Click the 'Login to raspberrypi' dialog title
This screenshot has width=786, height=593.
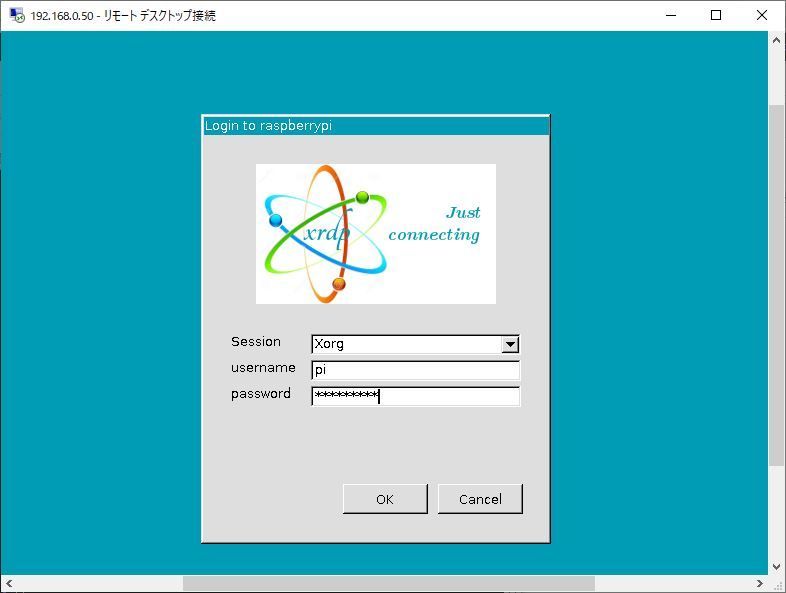268,126
